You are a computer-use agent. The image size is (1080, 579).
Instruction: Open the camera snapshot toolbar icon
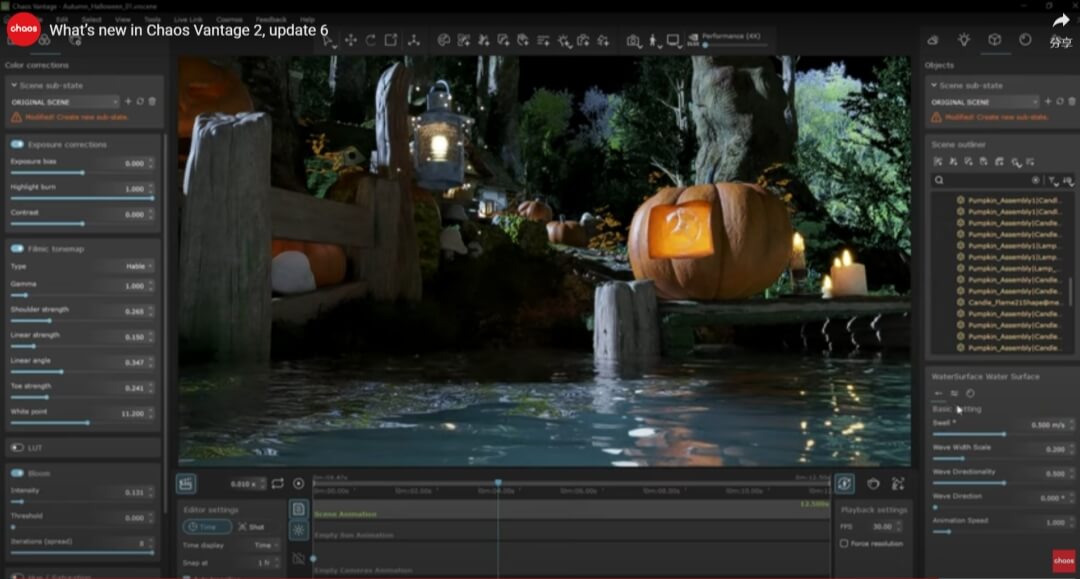point(633,41)
